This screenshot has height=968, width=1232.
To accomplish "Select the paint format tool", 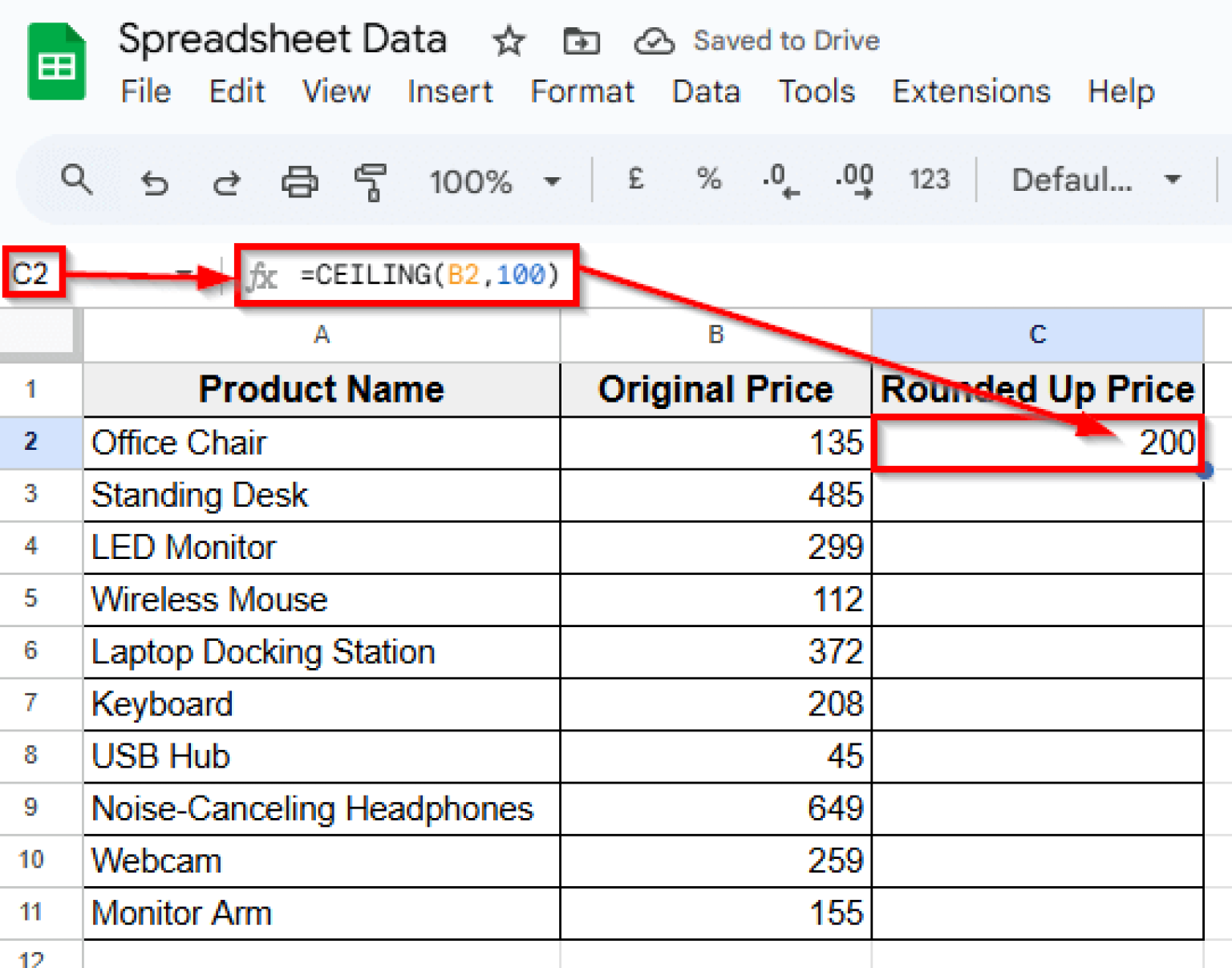I will pos(371,181).
